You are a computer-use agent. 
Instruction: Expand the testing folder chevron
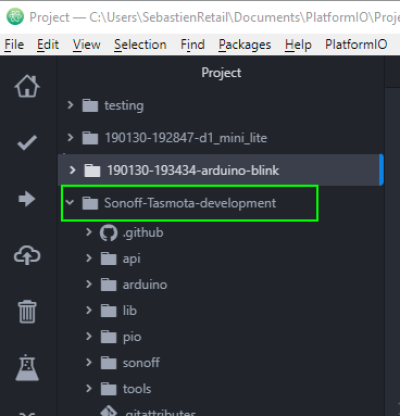pyautogui.click(x=70, y=105)
